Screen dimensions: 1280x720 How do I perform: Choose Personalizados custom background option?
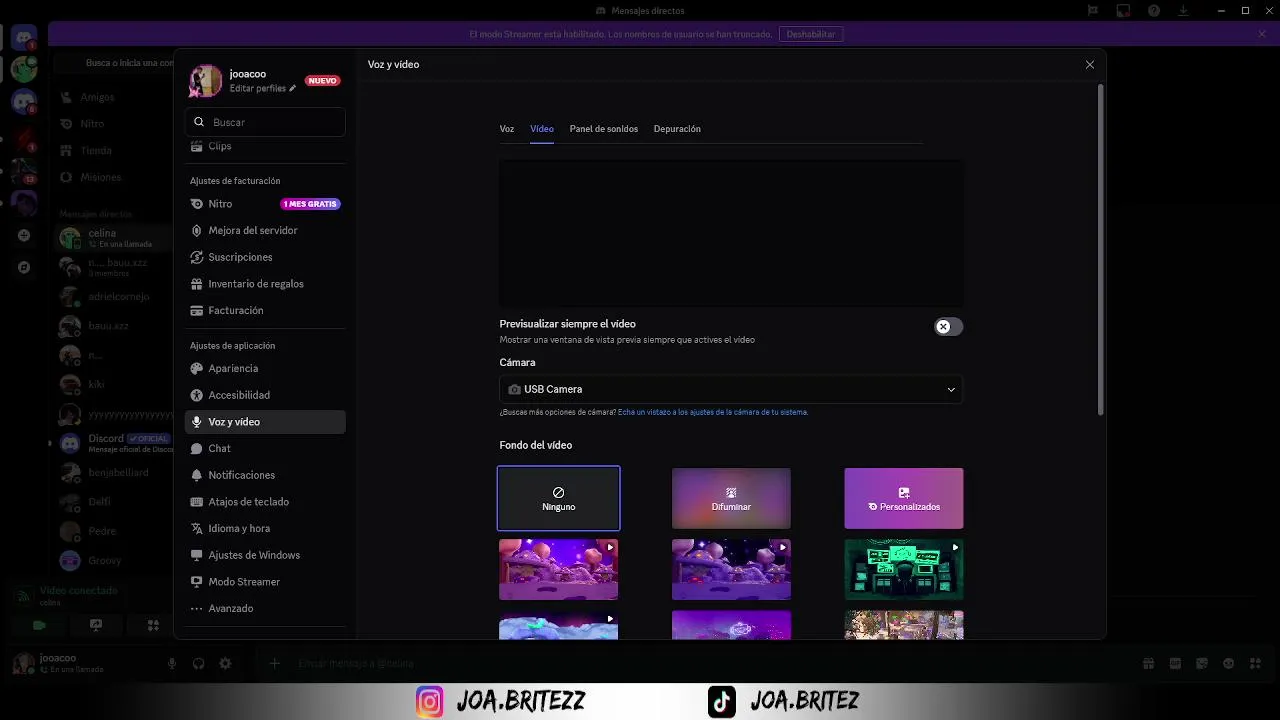[x=904, y=498]
